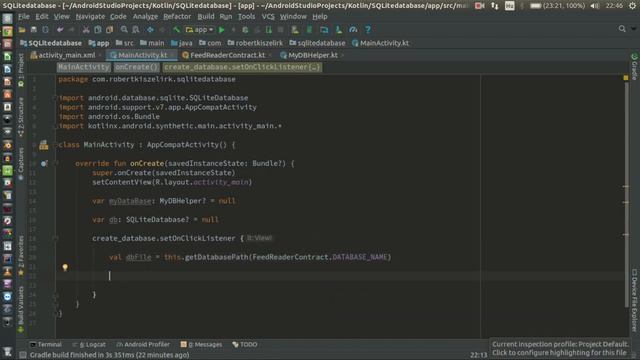Click the yellow inspection status indicator square

626,78
